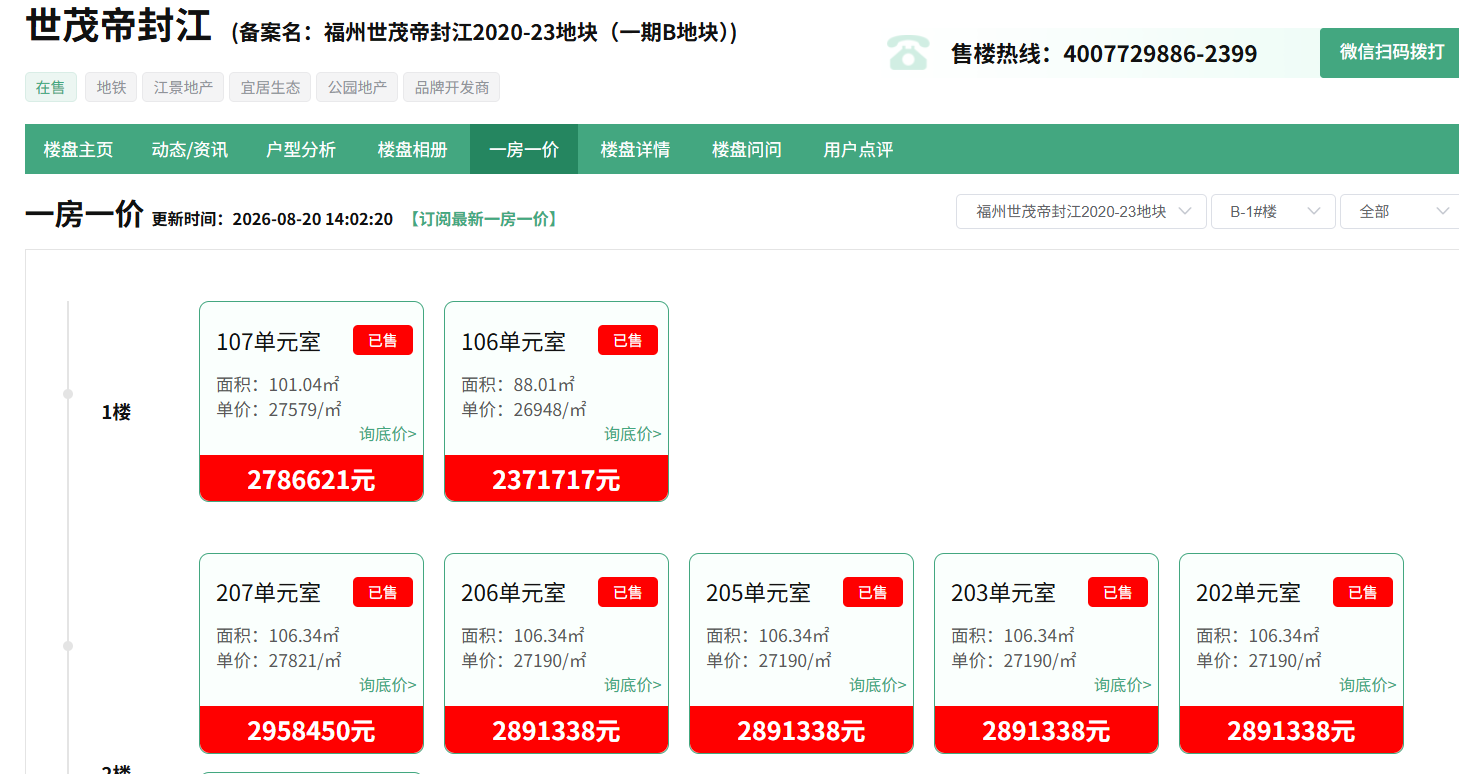Click the 2786621元 total price bar
Screen dimensions: 1459x774
pos(312,479)
